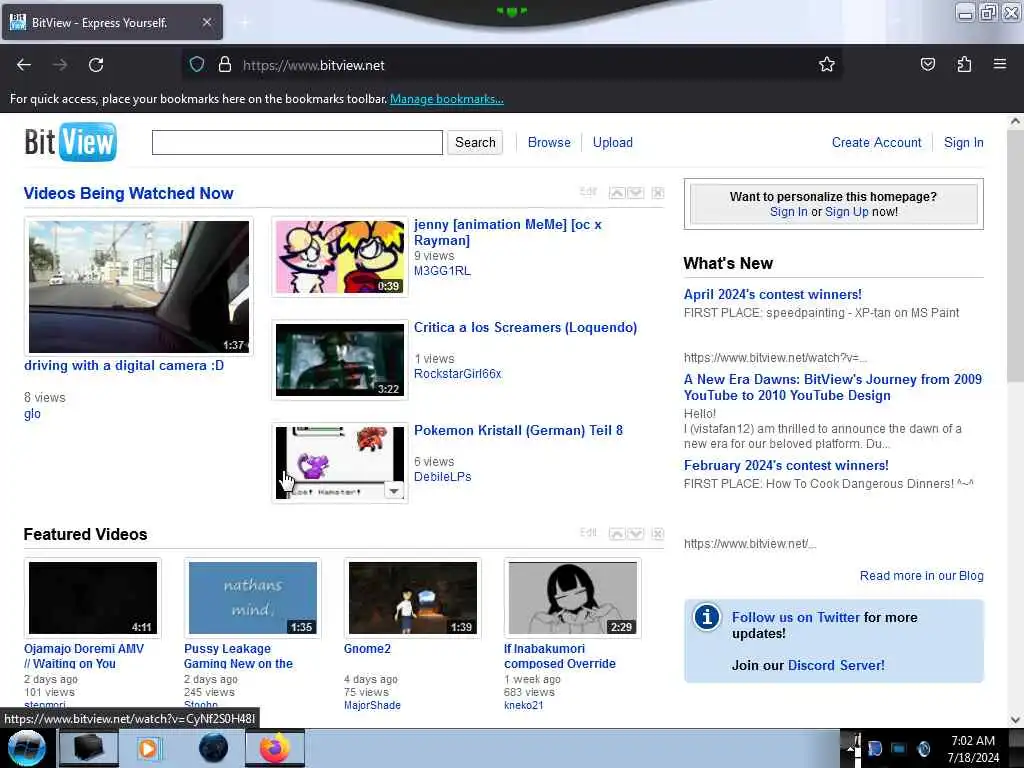Click the Discord Server link

[x=836, y=665]
